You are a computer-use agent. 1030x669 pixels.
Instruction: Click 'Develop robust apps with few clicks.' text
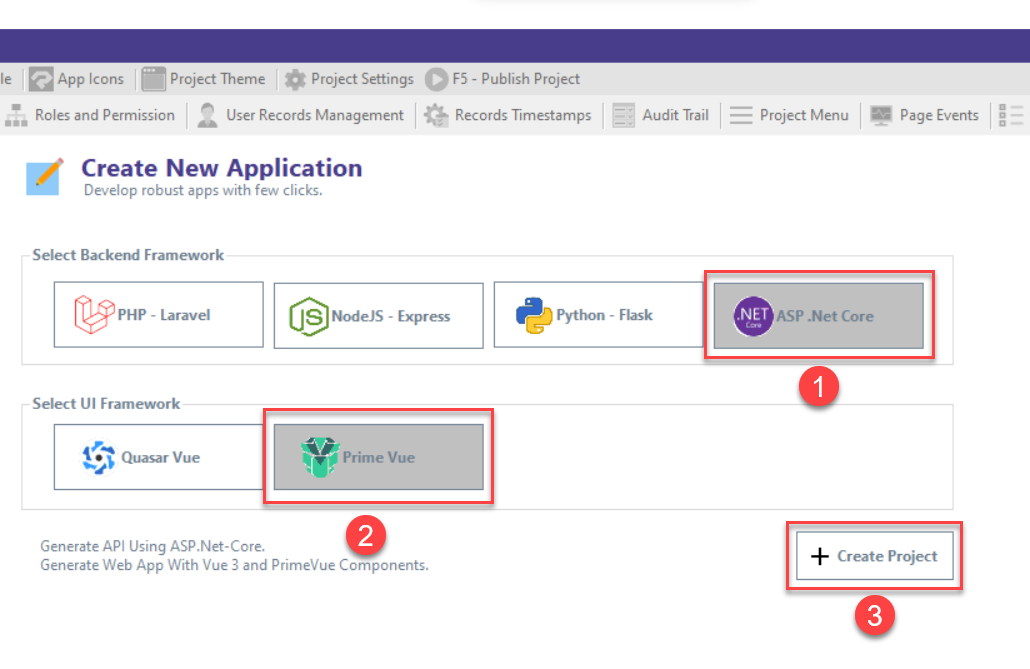pos(203,191)
